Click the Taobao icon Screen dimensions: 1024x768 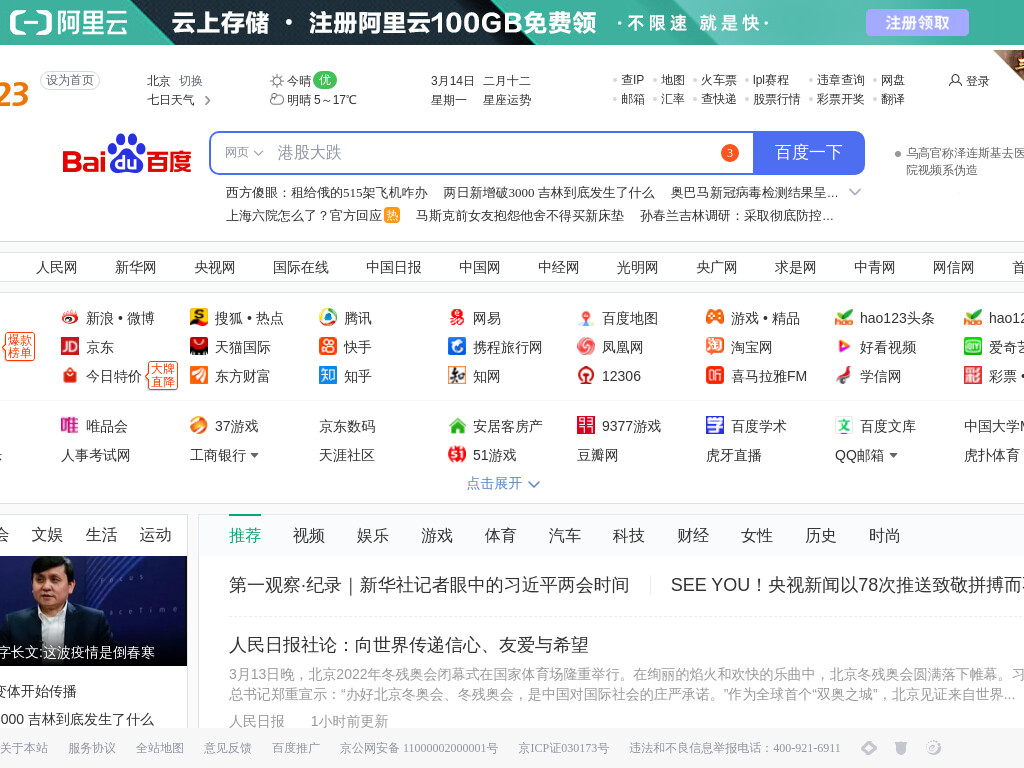coord(714,346)
